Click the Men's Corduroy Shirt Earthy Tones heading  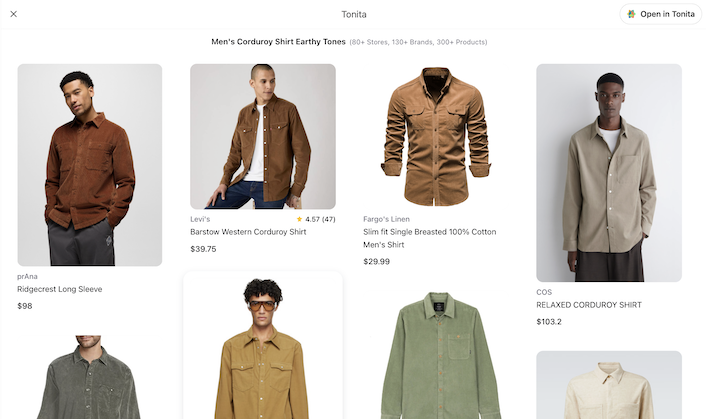coord(278,42)
